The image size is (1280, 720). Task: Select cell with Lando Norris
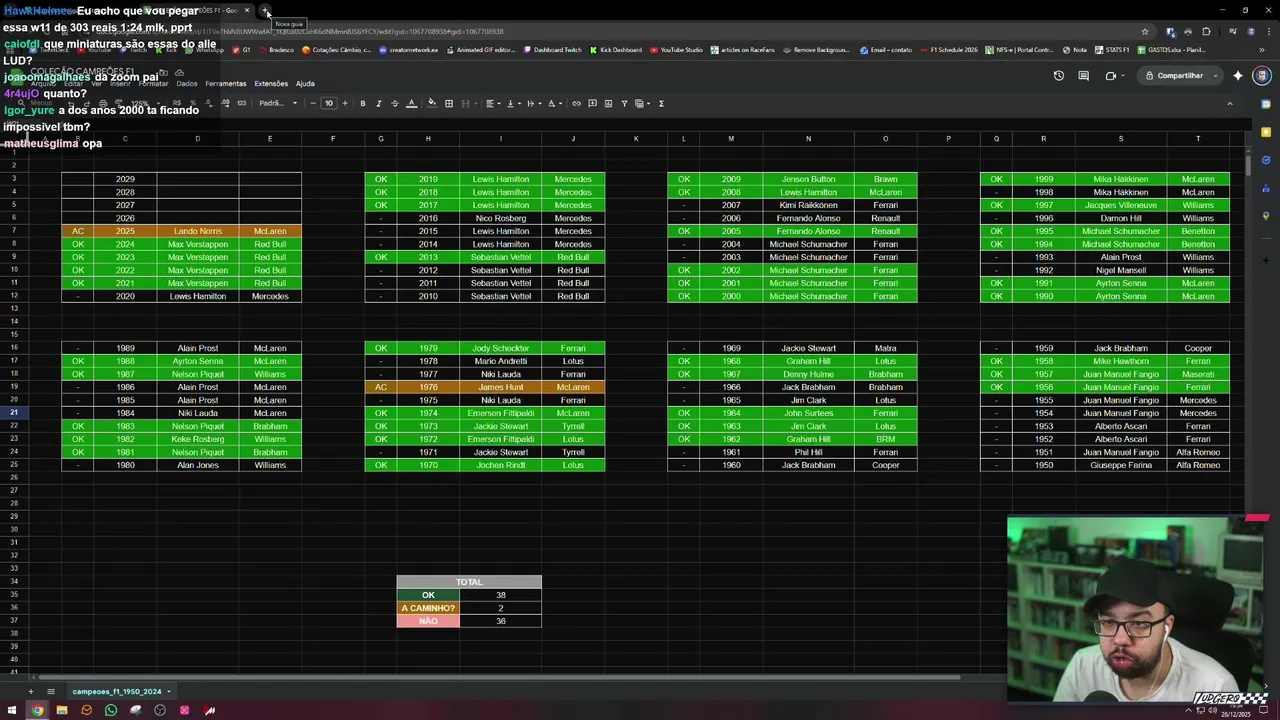(x=197, y=231)
